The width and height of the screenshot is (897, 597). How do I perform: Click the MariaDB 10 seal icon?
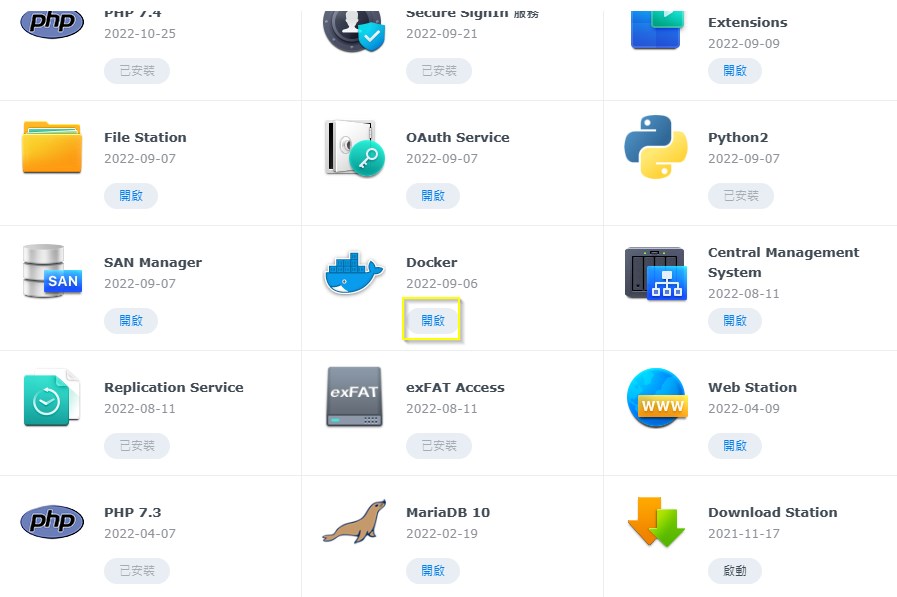pyautogui.click(x=354, y=522)
